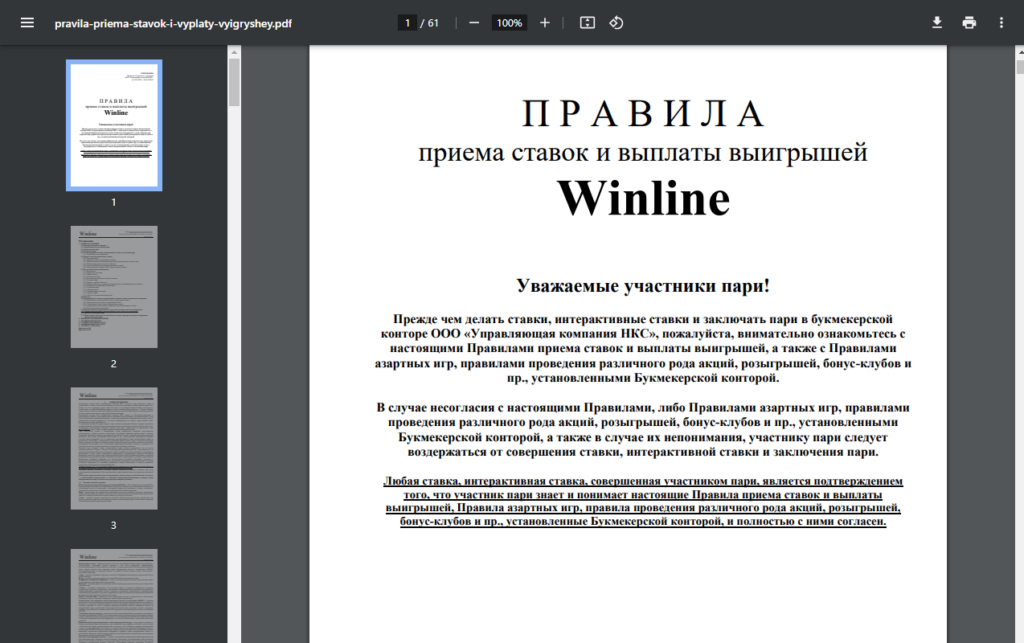Click the paragraph starting Прежде чем делать ставки
Screen dimensions: 1024x643
[643, 349]
